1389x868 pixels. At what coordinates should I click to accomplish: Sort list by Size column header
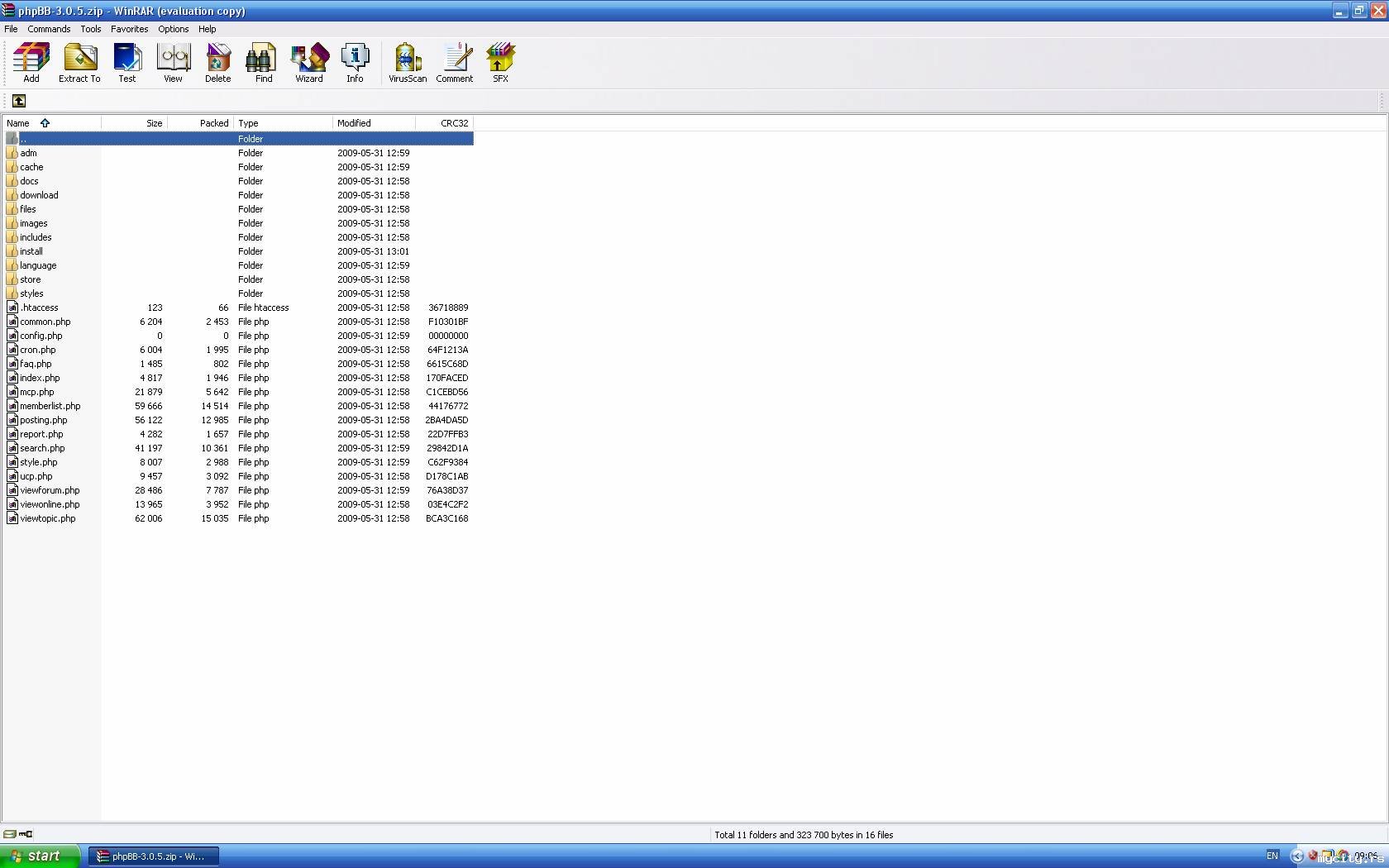click(135, 123)
